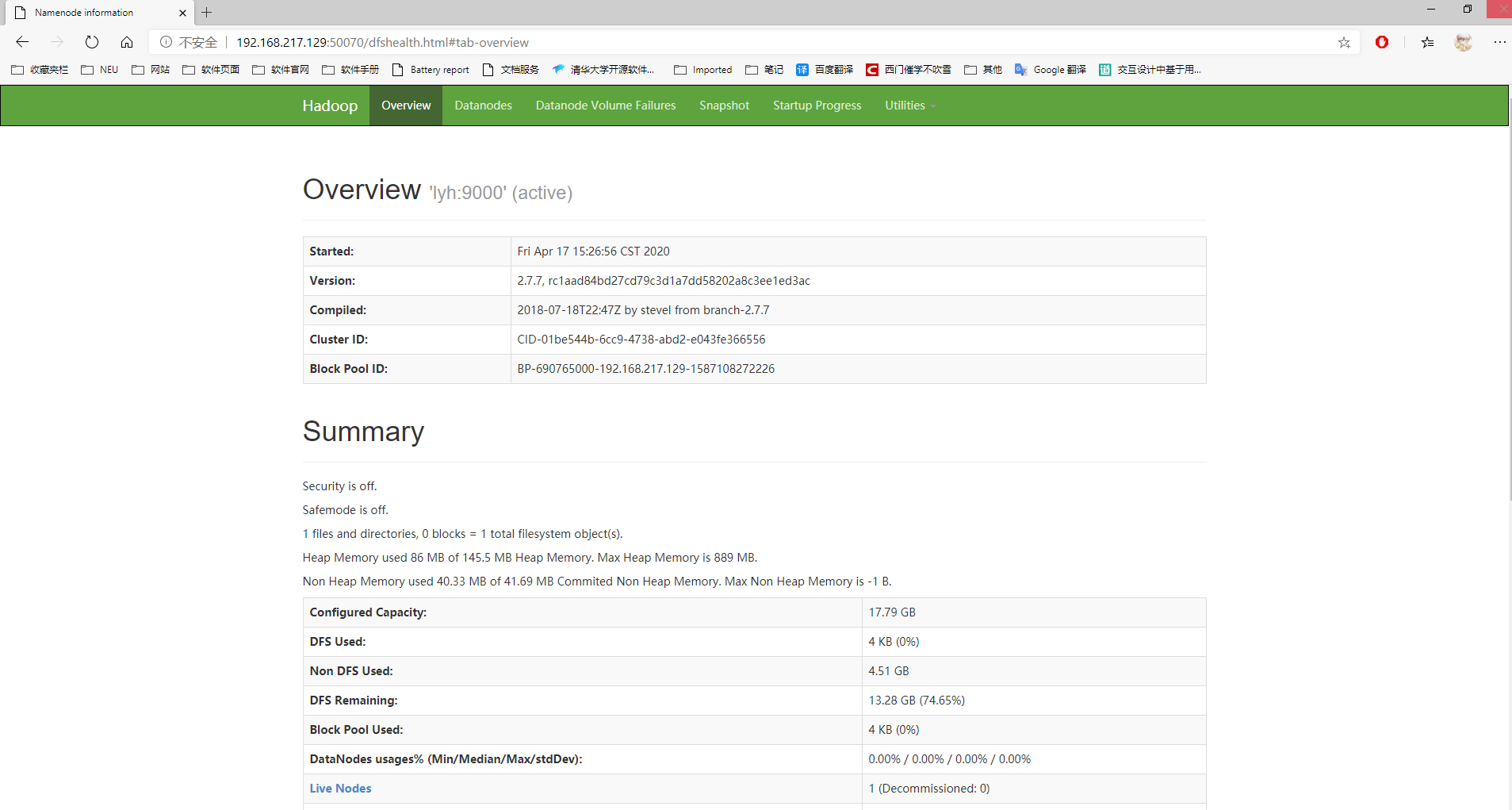Open the 收藏夹栏 bookmark folder
Image resolution: width=1512 pixels, height=810 pixels.
(40, 70)
